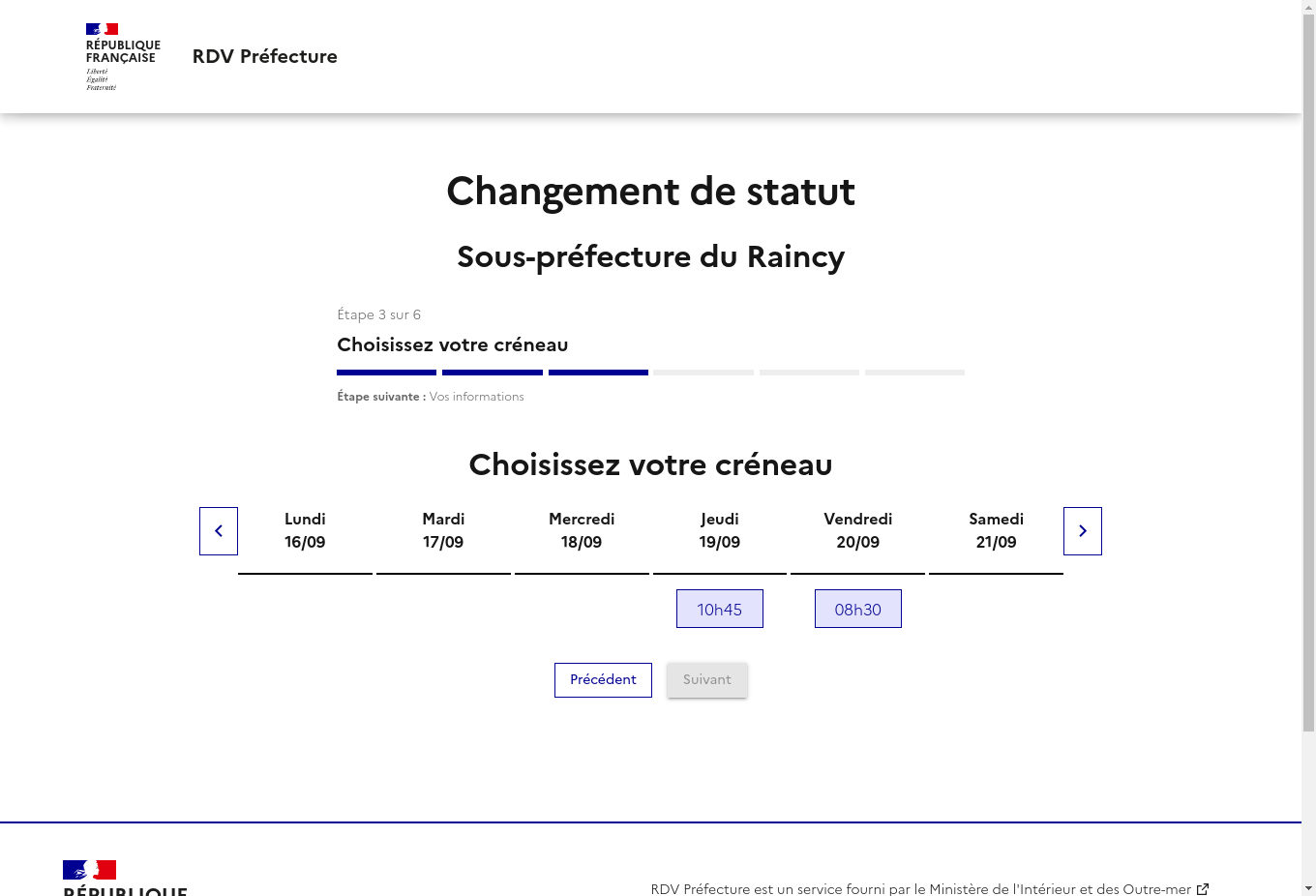The image size is (1316, 896).
Task: Click the 'Étape 3 sur 6' text
Action: coord(378,314)
